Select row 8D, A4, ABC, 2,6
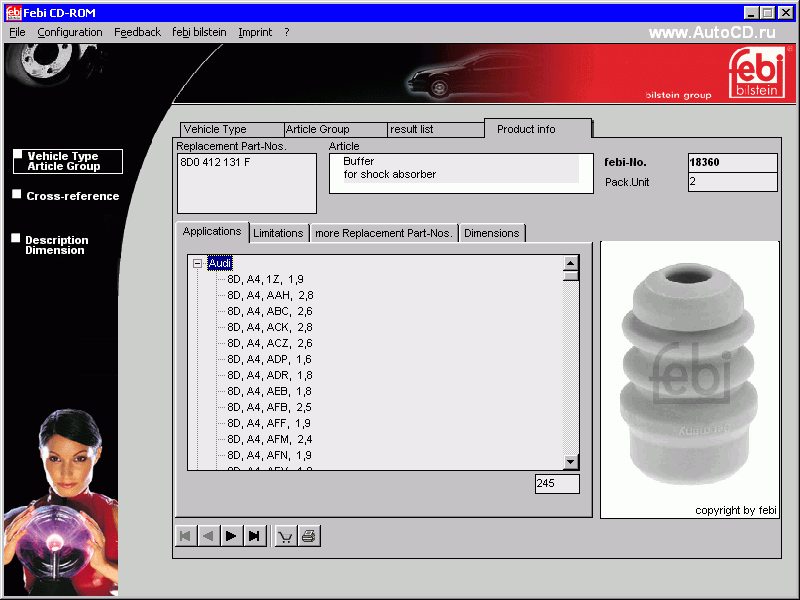The image size is (800, 600). click(x=270, y=311)
